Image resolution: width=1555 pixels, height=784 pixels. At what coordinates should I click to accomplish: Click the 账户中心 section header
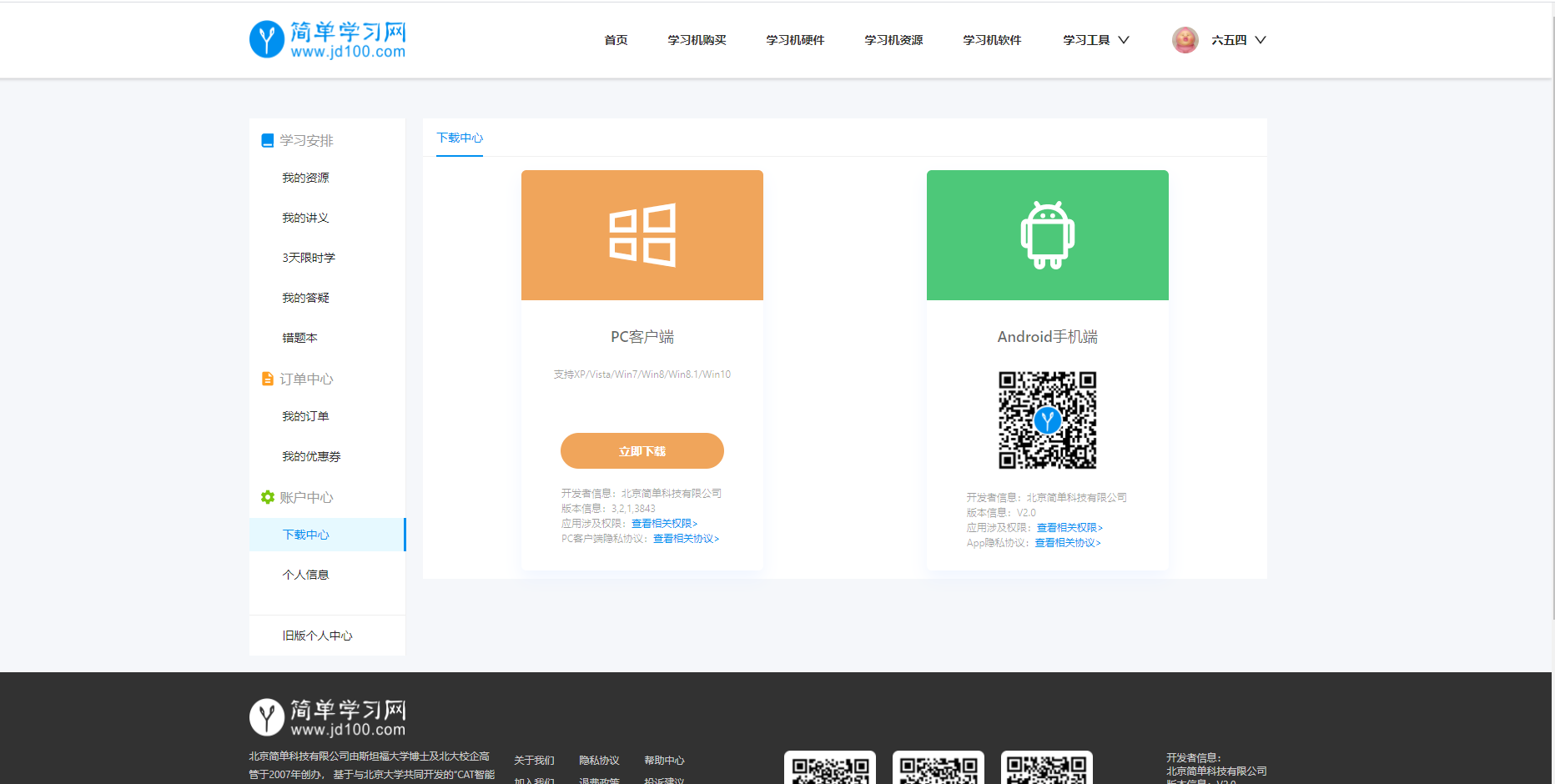point(306,497)
